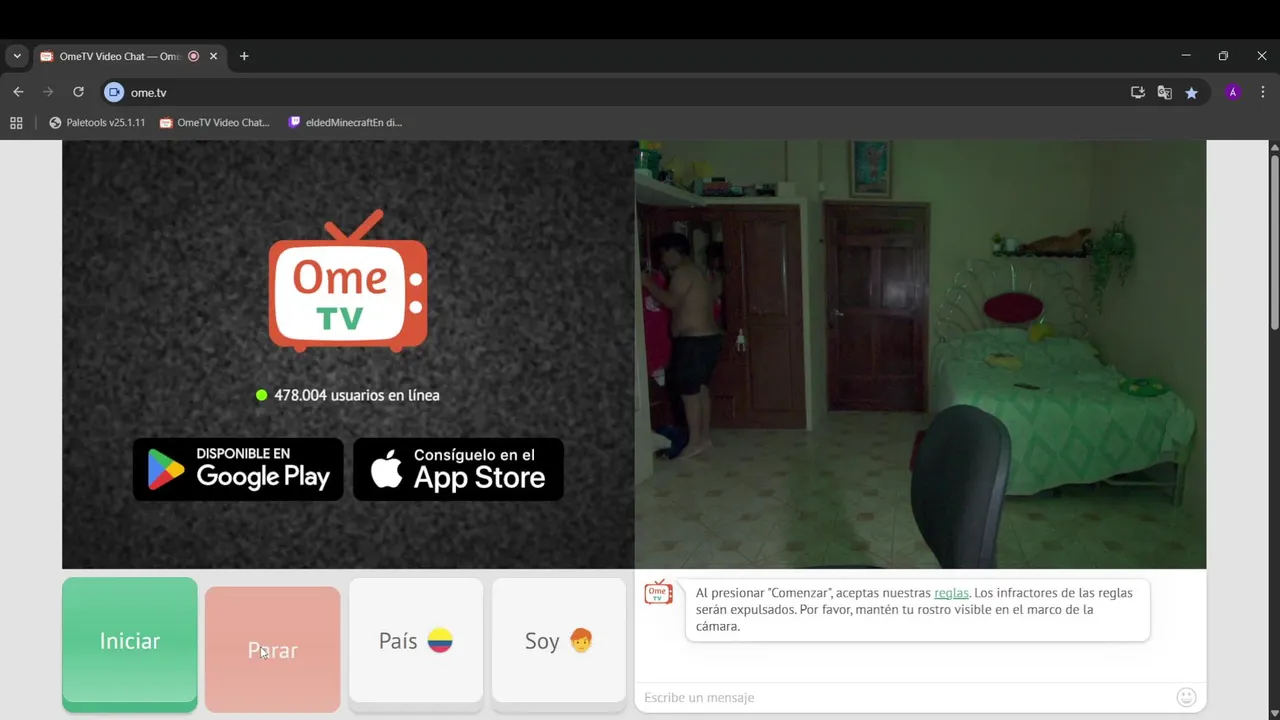Restore the browser window size
1280x720 pixels.
coord(1223,56)
